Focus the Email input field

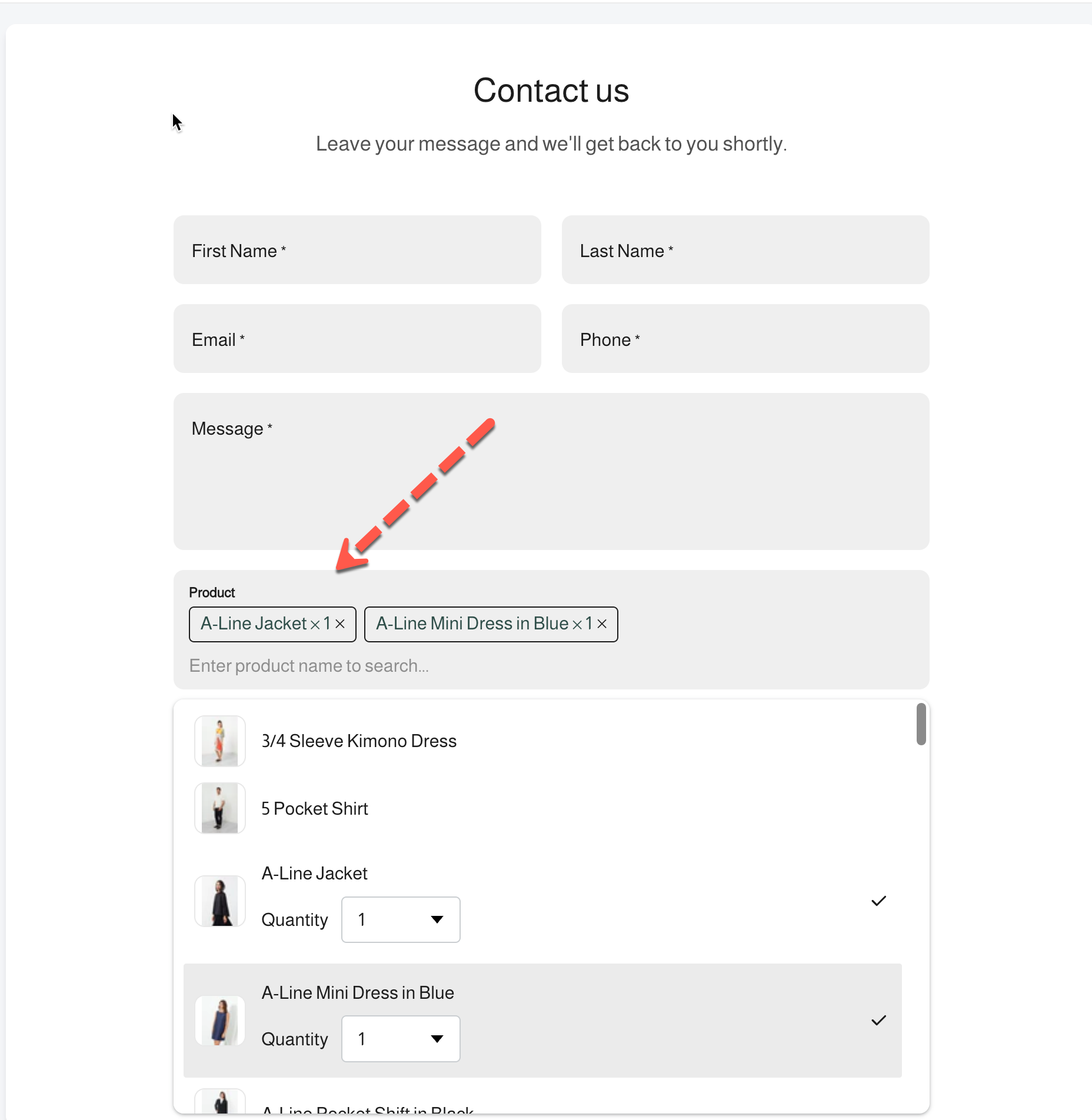[x=357, y=339]
